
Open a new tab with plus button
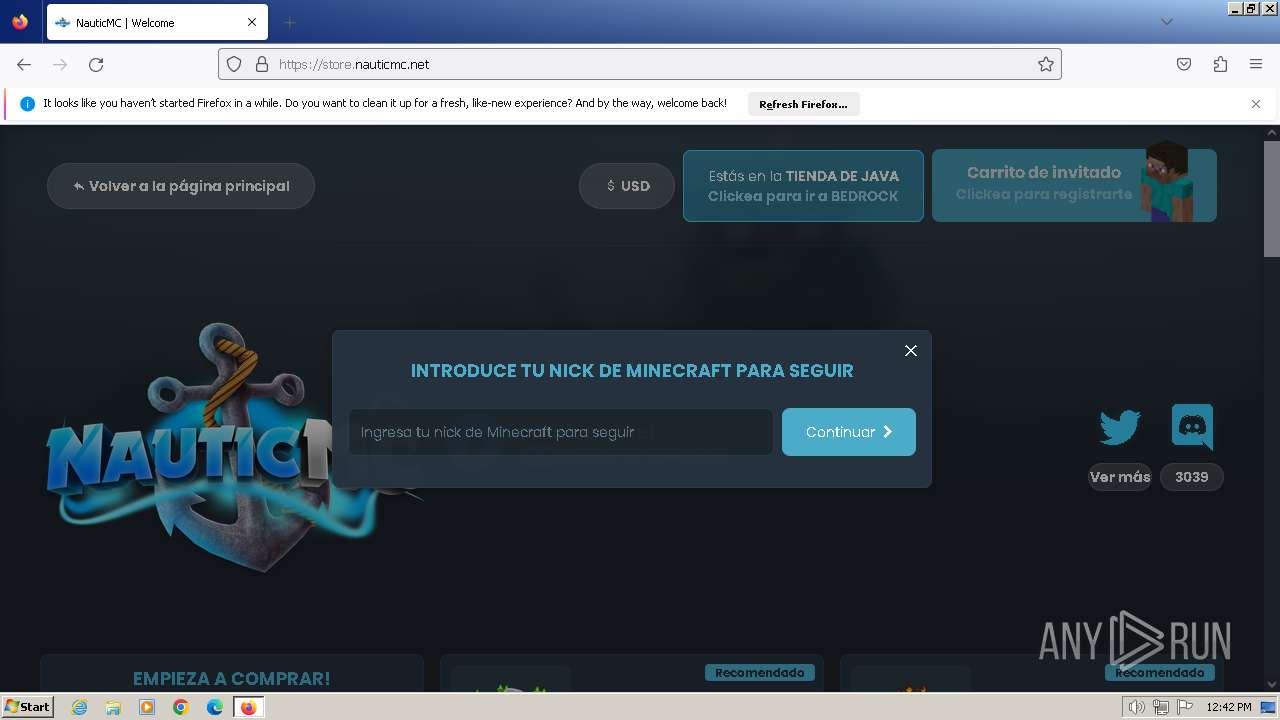(289, 22)
